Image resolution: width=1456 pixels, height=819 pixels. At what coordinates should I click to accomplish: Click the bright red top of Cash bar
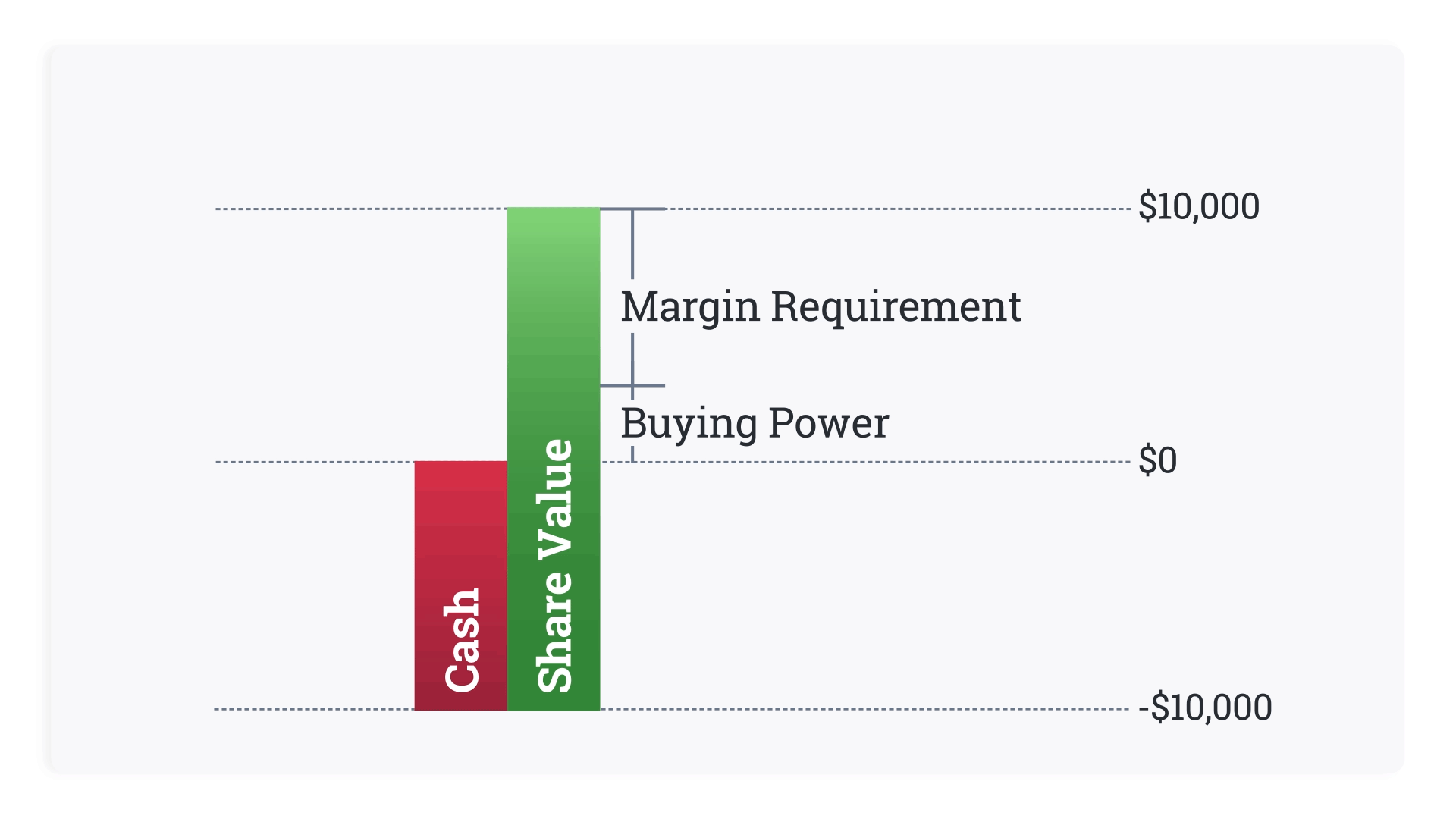click(460, 472)
